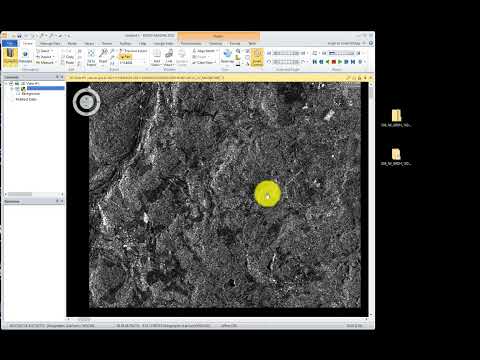The image size is (480, 360).
Task: Toggle the Background layer checkbox
Action: (x=18, y=94)
